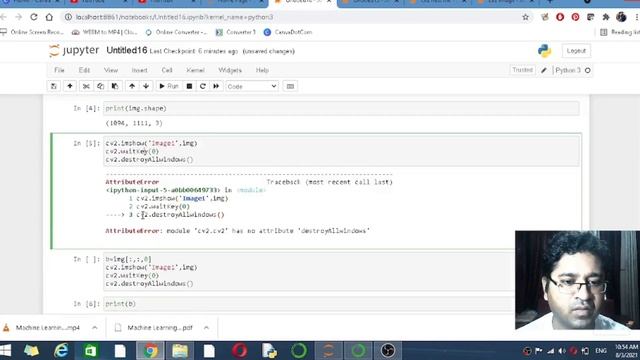The height and width of the screenshot is (360, 640).
Task: Interrupt the kernel with stop icon
Action: [x=189, y=86]
